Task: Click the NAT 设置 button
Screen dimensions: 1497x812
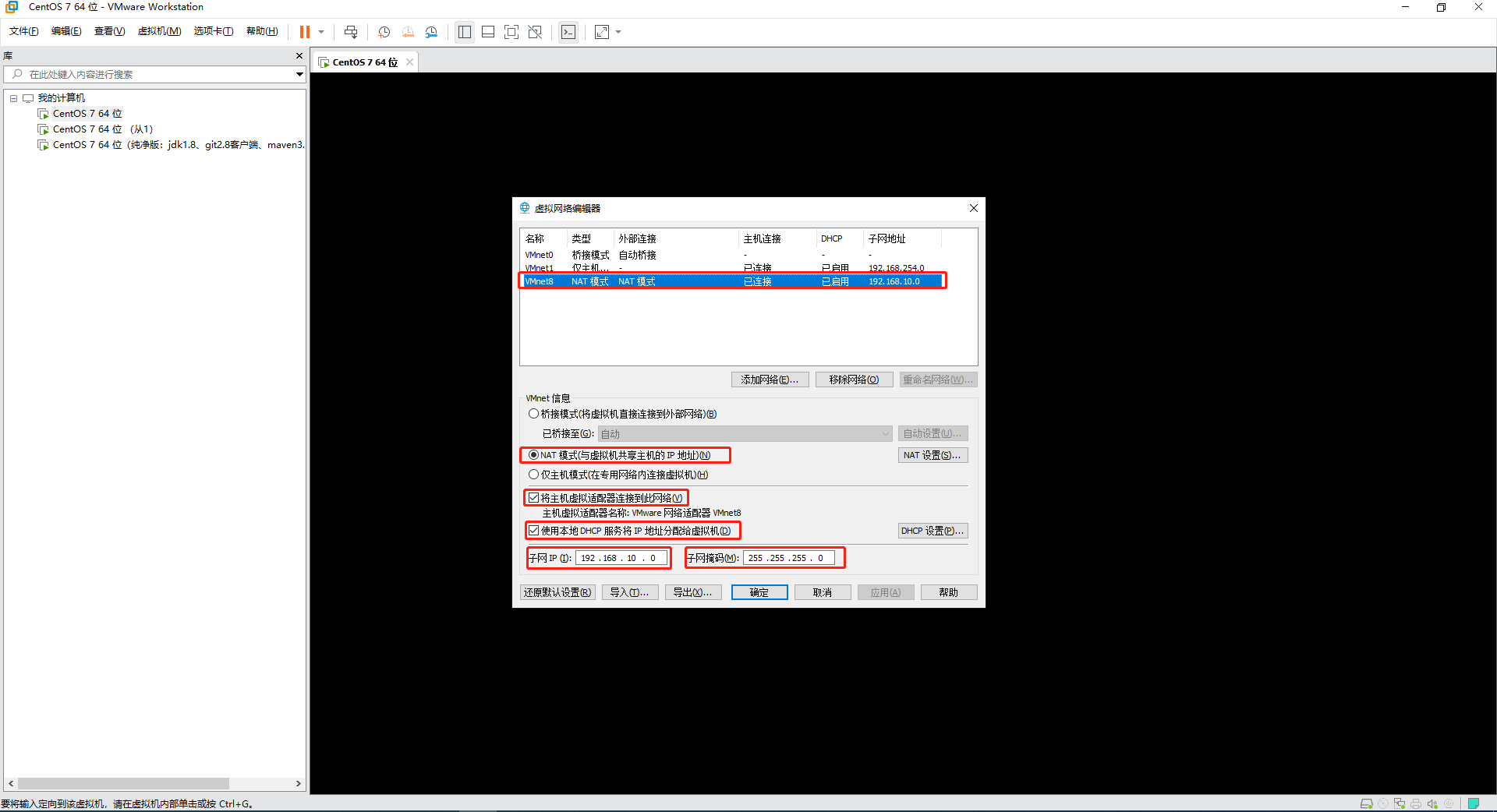Action: coord(932,455)
